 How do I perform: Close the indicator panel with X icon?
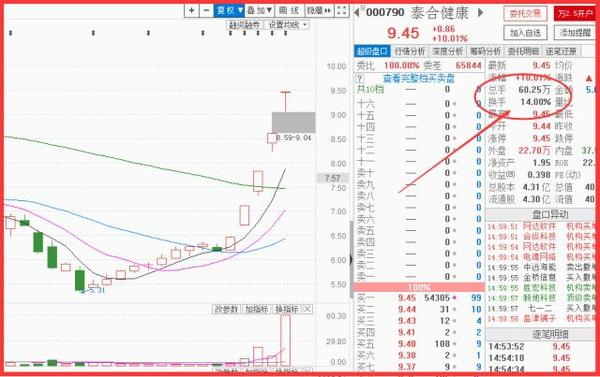tap(307, 309)
